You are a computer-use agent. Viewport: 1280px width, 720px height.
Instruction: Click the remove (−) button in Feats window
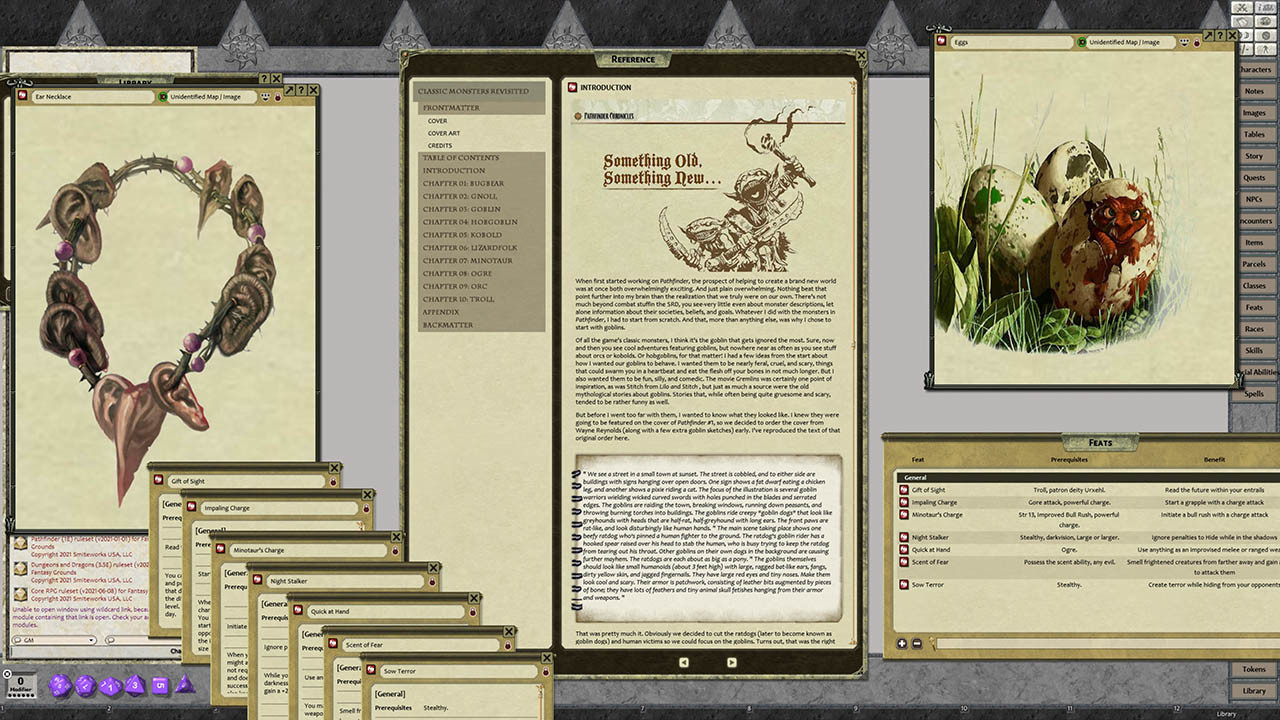[x=917, y=643]
